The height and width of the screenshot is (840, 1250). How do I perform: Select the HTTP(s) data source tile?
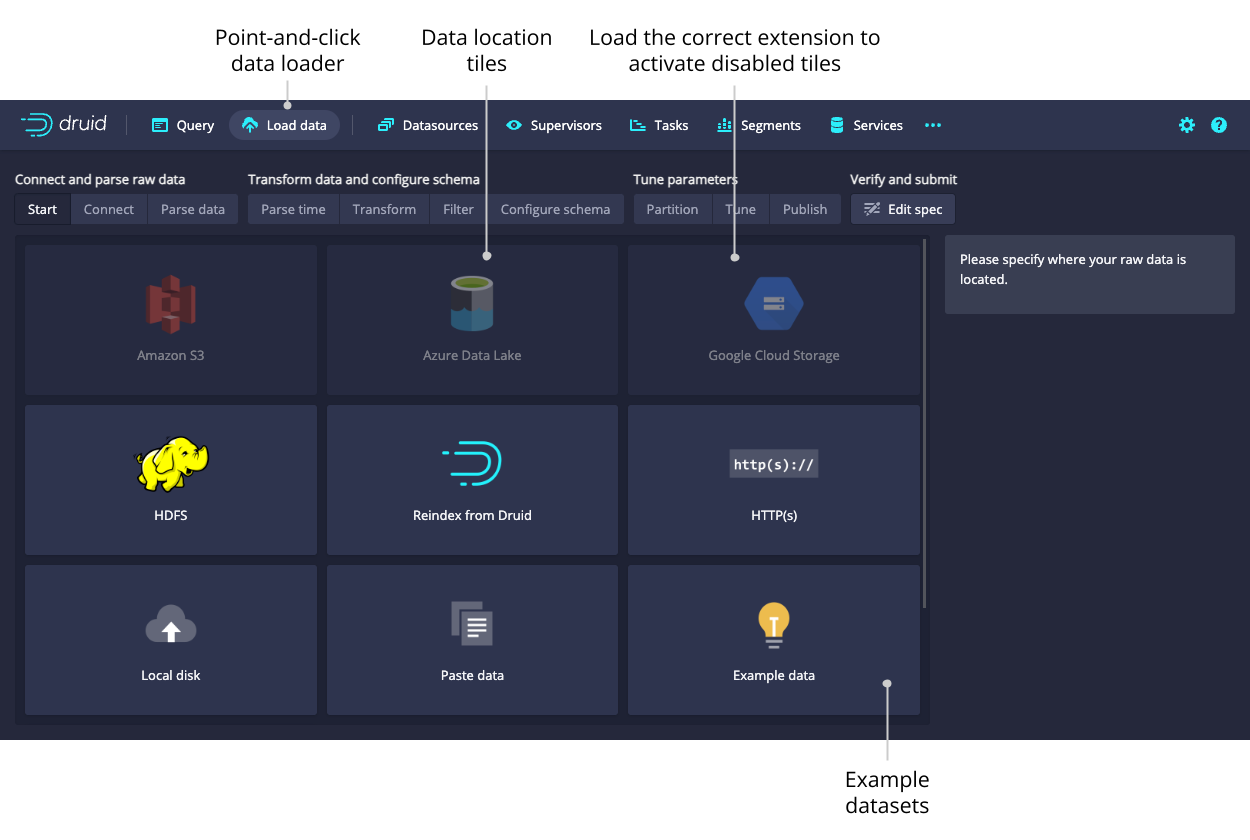click(x=773, y=480)
